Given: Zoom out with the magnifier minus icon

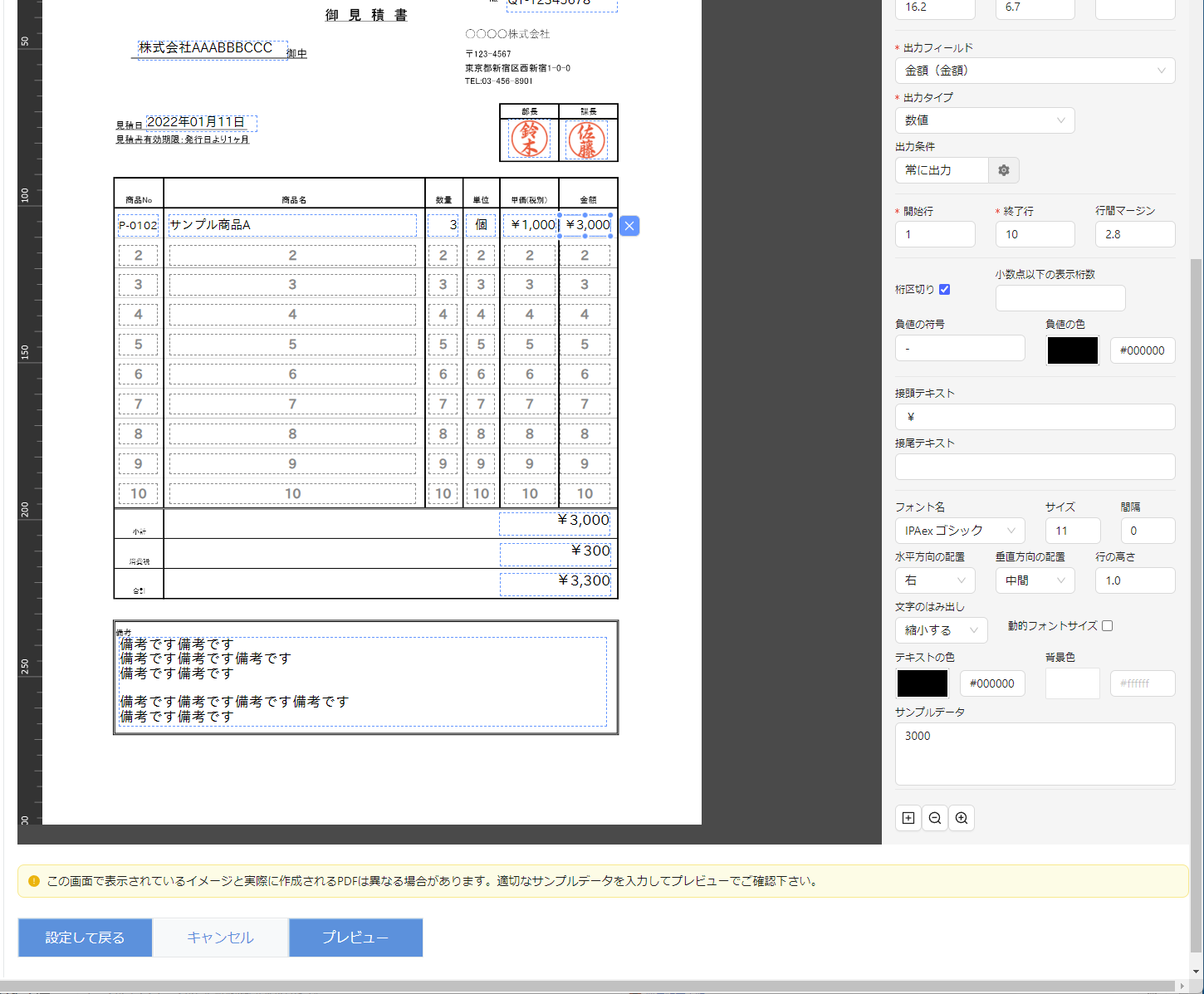Looking at the screenshot, I should 935,818.
